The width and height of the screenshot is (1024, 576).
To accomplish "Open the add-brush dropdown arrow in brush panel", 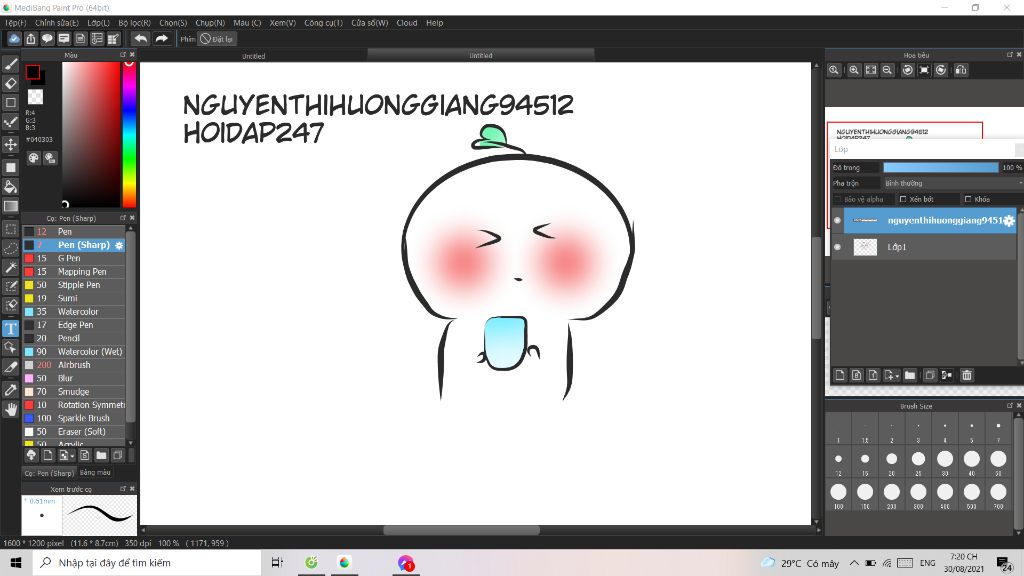I will click(72, 455).
